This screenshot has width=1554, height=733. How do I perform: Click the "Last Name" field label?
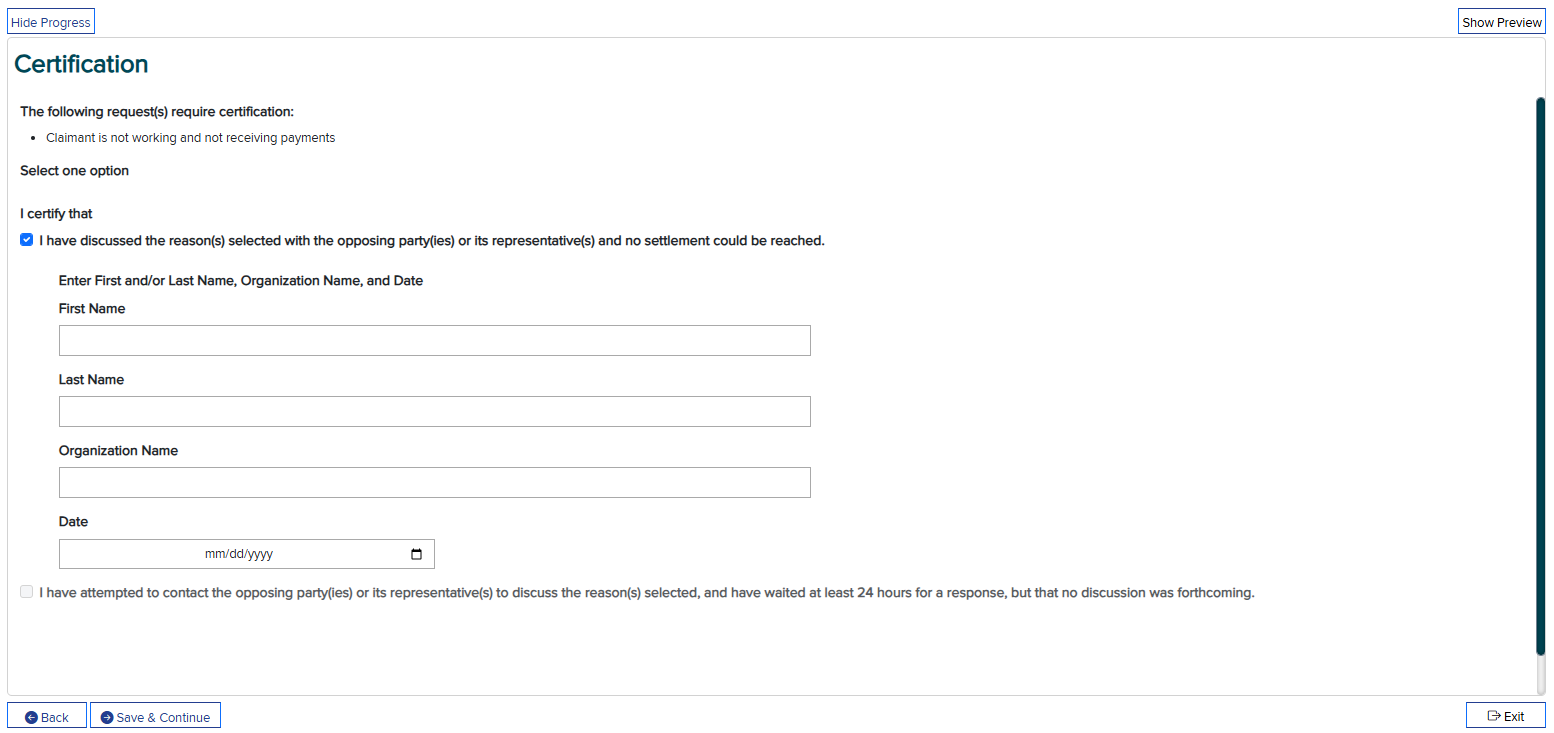[x=91, y=380]
